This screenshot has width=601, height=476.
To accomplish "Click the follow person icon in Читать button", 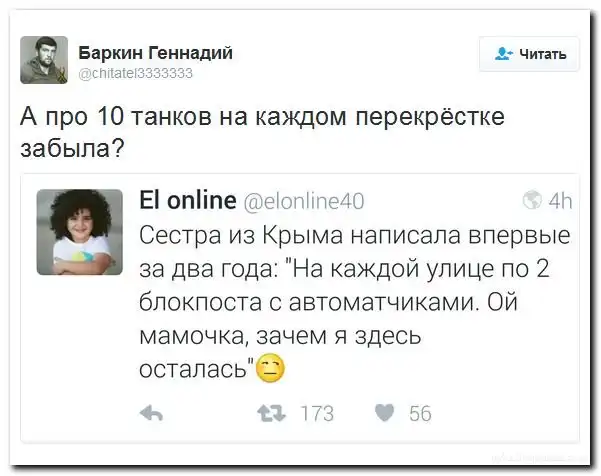I will [502, 54].
